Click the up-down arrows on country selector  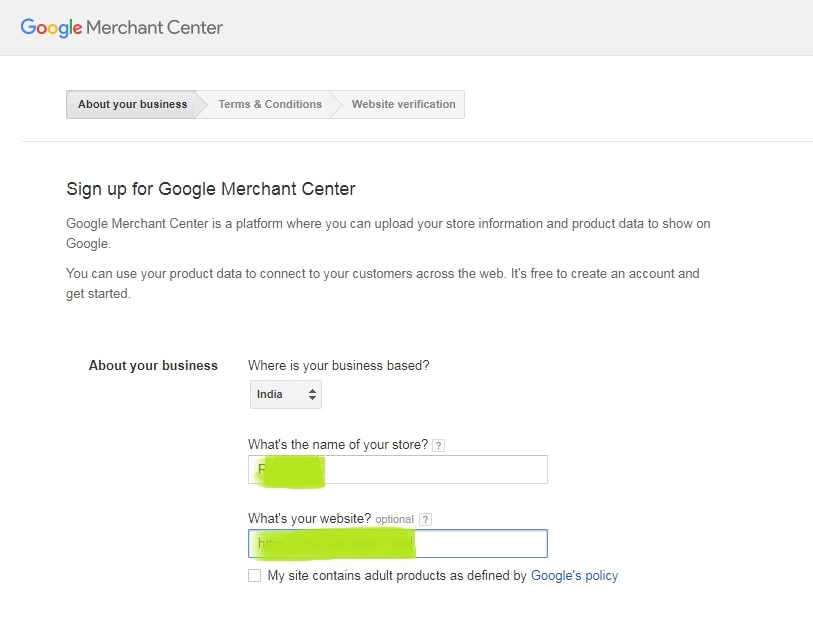tap(312, 395)
